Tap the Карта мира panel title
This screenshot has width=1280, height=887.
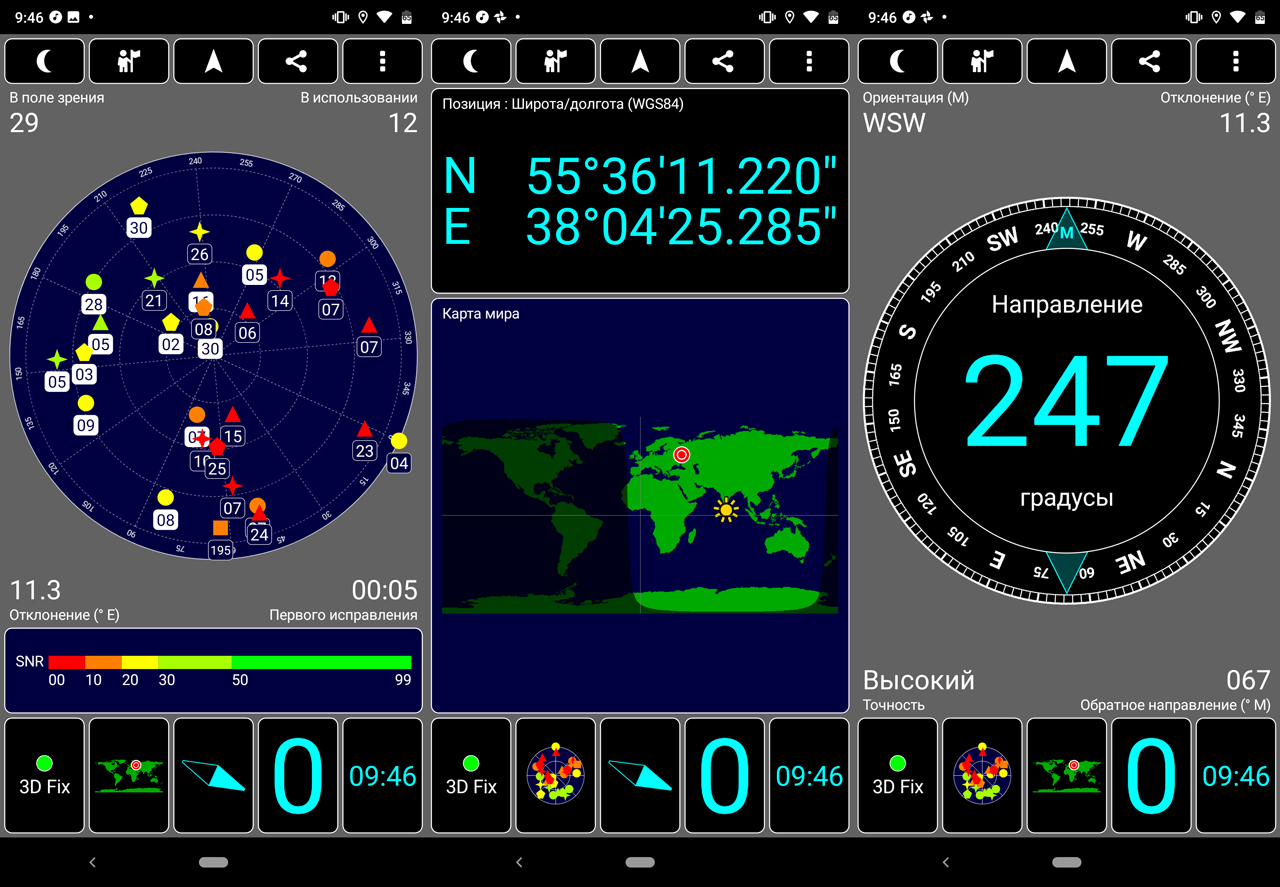481,314
